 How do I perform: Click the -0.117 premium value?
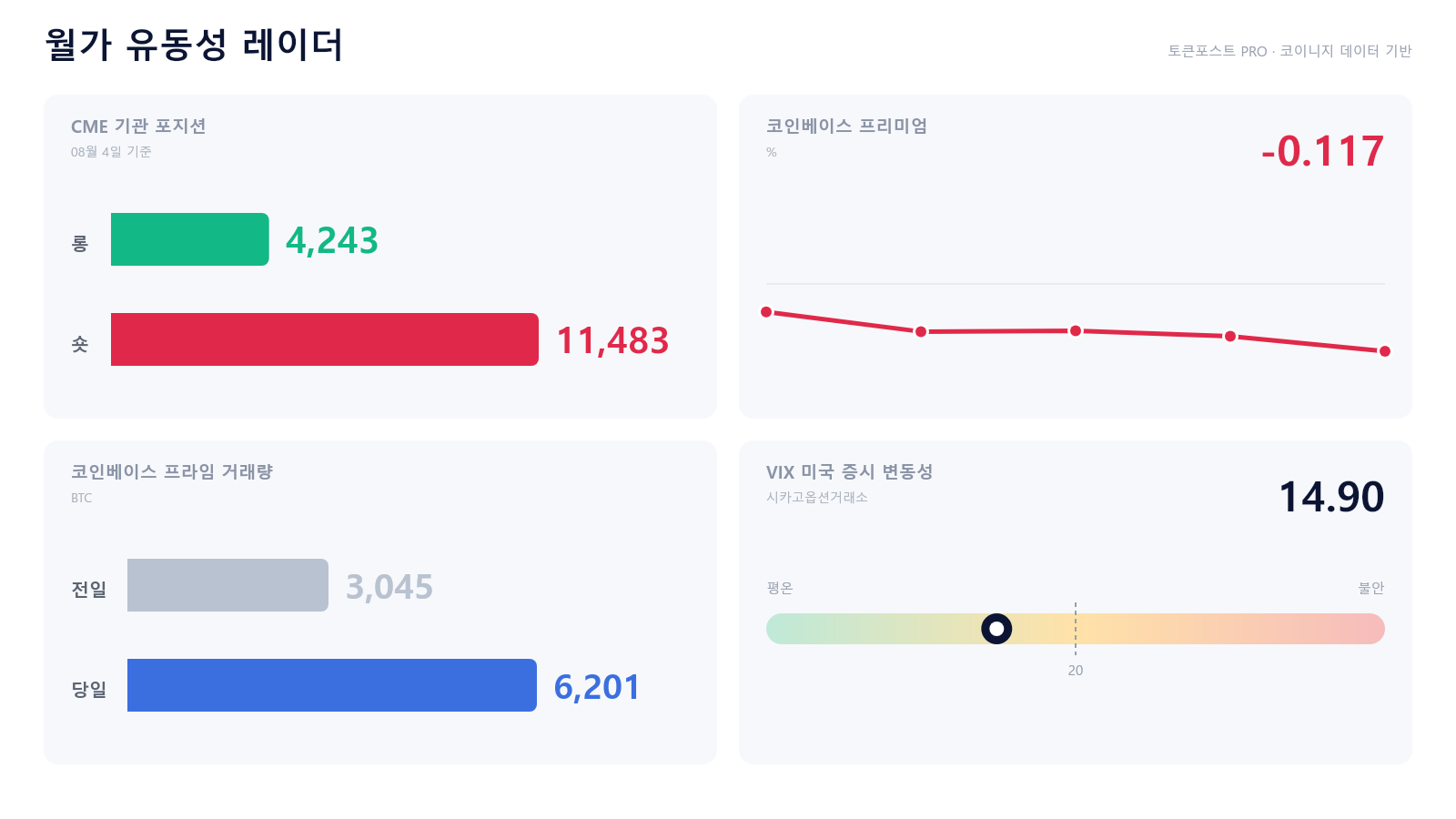[1323, 151]
